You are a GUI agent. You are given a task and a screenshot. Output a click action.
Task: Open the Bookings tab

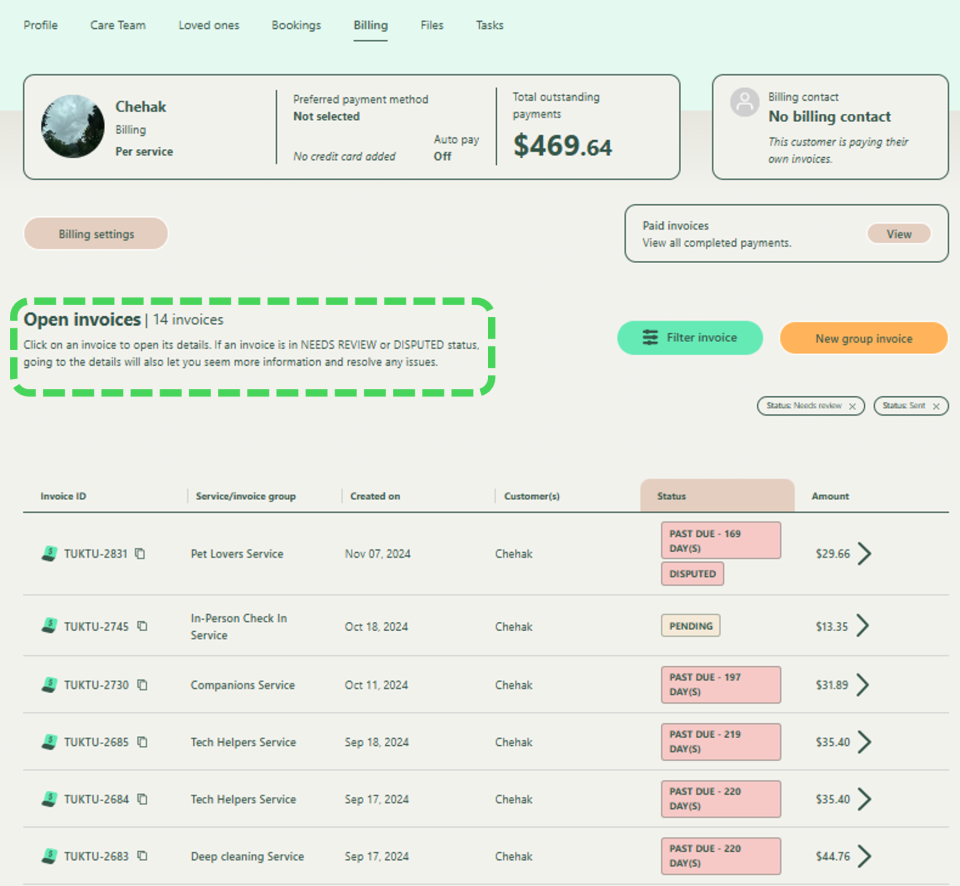coord(296,25)
